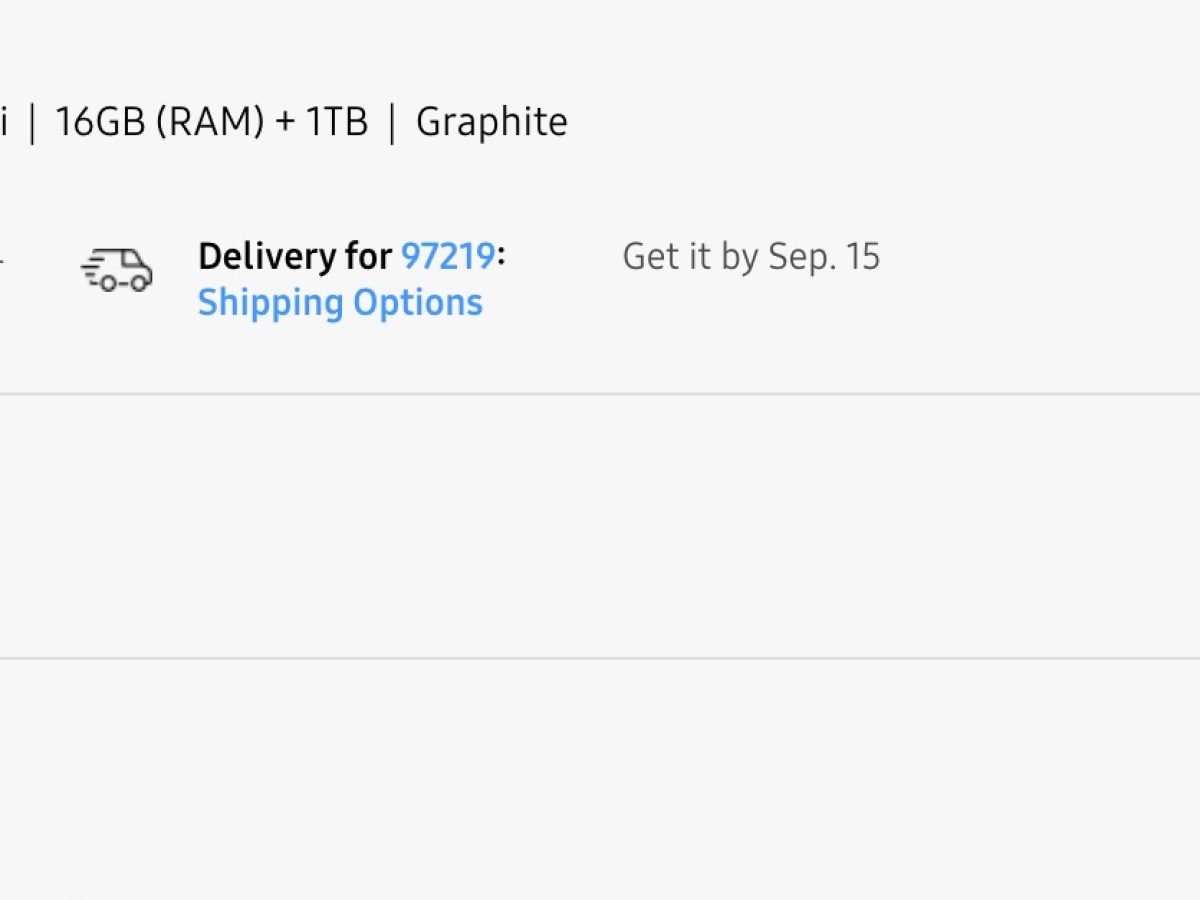1200x900 pixels.
Task: Click the cut-off letter "i" at left edge
Action: click(5, 122)
